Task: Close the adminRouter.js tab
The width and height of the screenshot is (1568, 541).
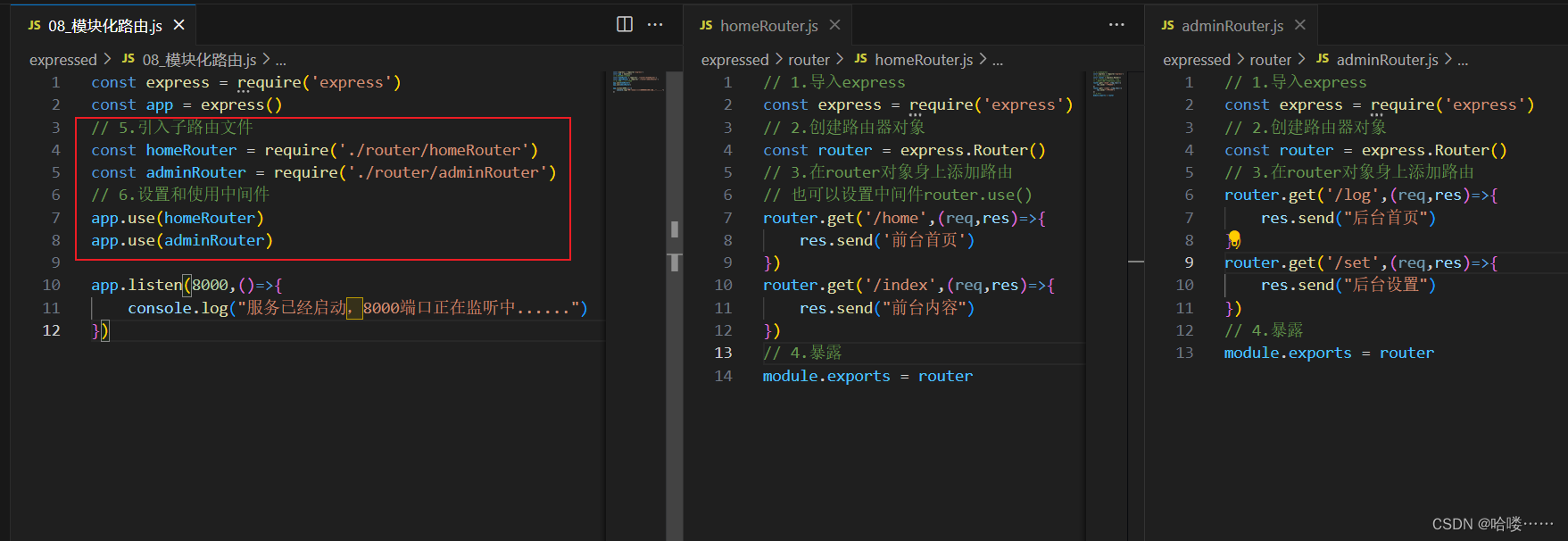Action: point(1299,25)
